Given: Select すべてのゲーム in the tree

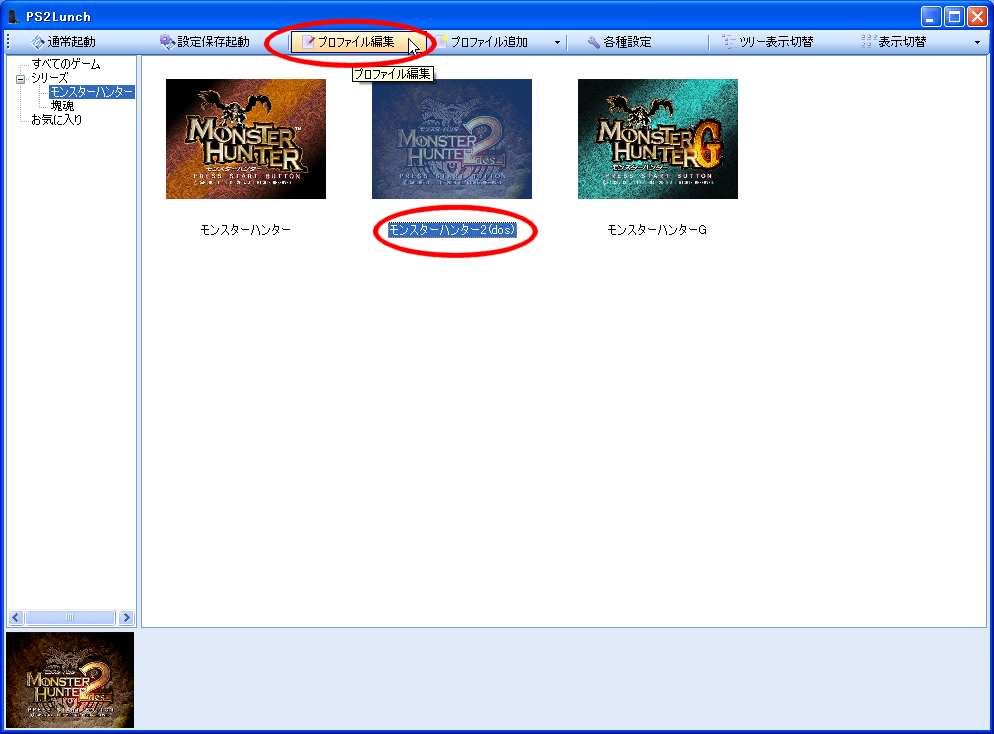Looking at the screenshot, I should click(66, 64).
